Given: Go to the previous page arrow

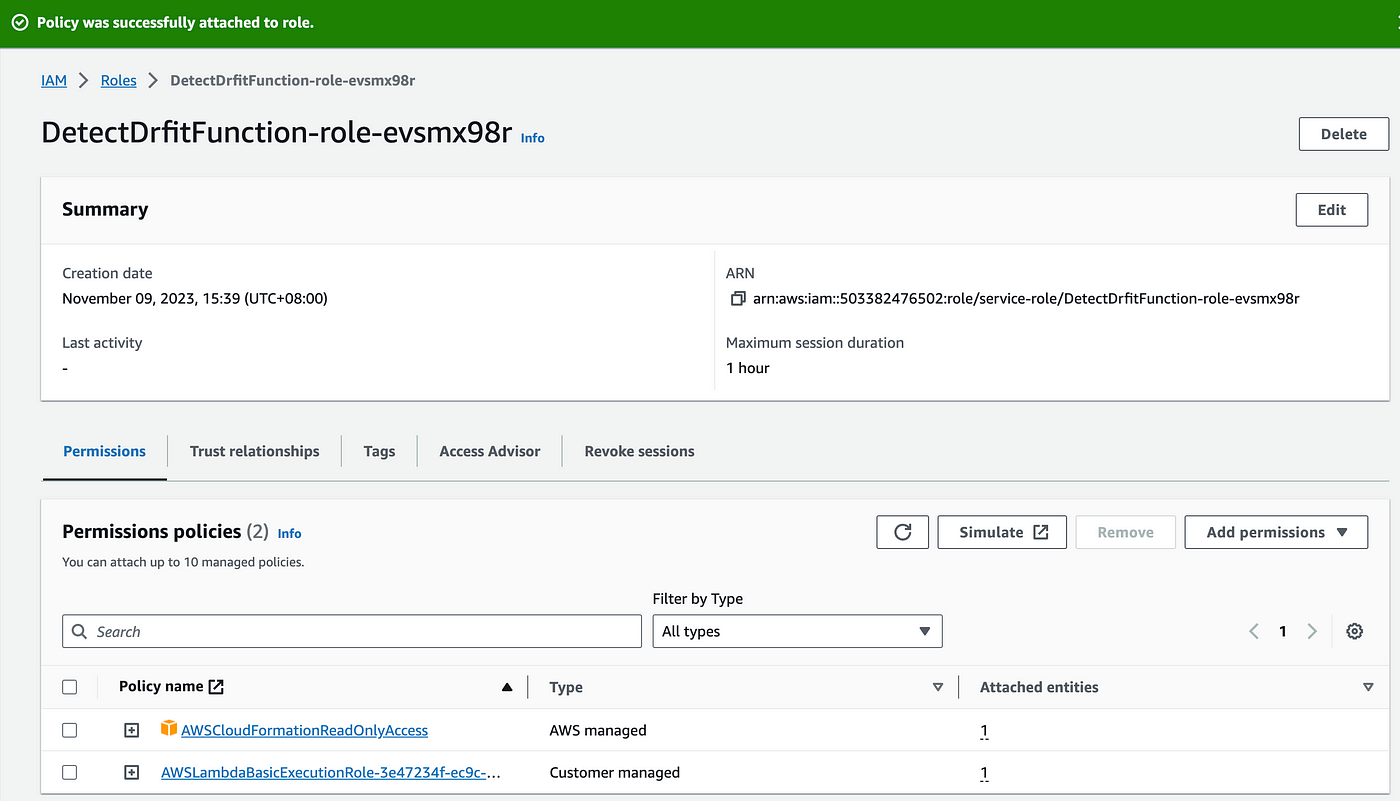Looking at the screenshot, I should pyautogui.click(x=1254, y=631).
